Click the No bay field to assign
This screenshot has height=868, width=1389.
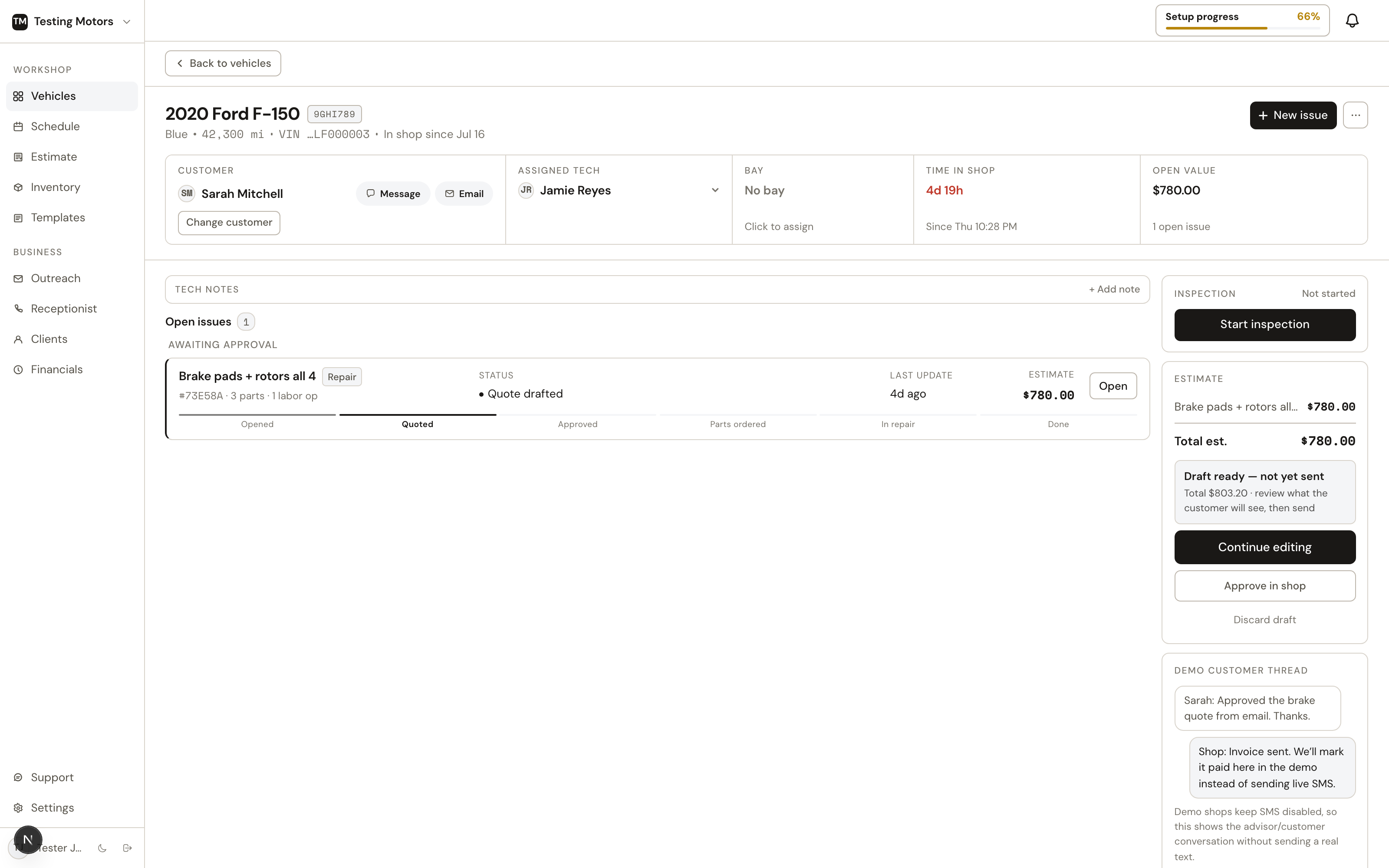point(823,200)
